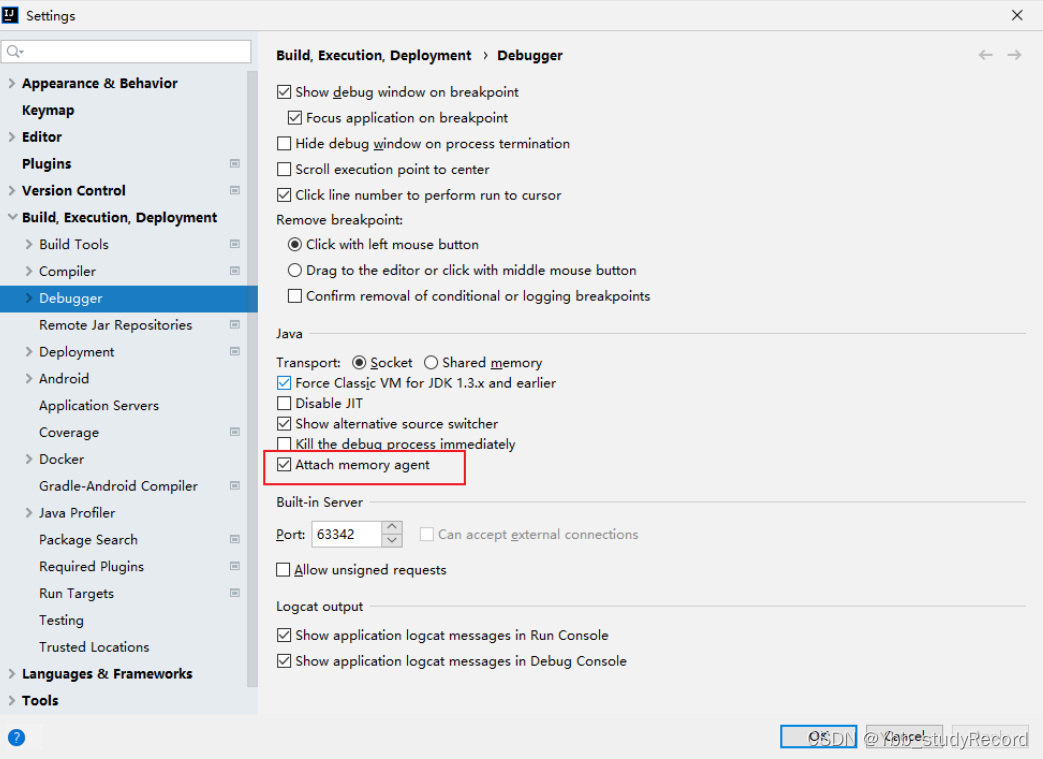Click project-level icon next to Build Tools
This screenshot has width=1043, height=759.
235,244
